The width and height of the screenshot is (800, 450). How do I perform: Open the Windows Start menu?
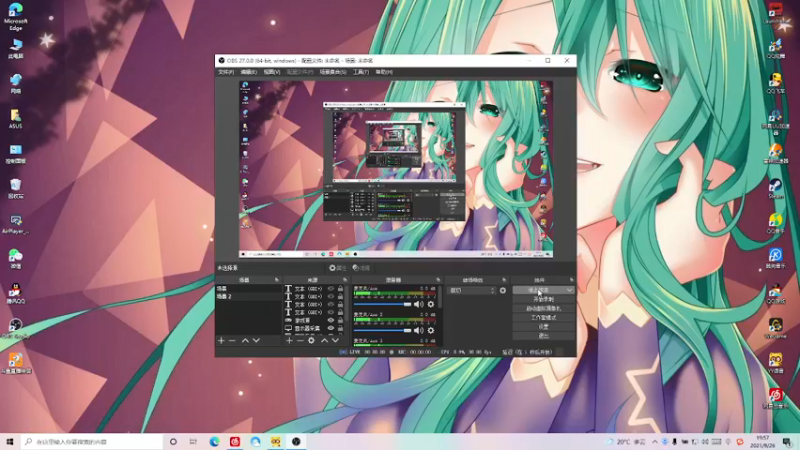10,441
